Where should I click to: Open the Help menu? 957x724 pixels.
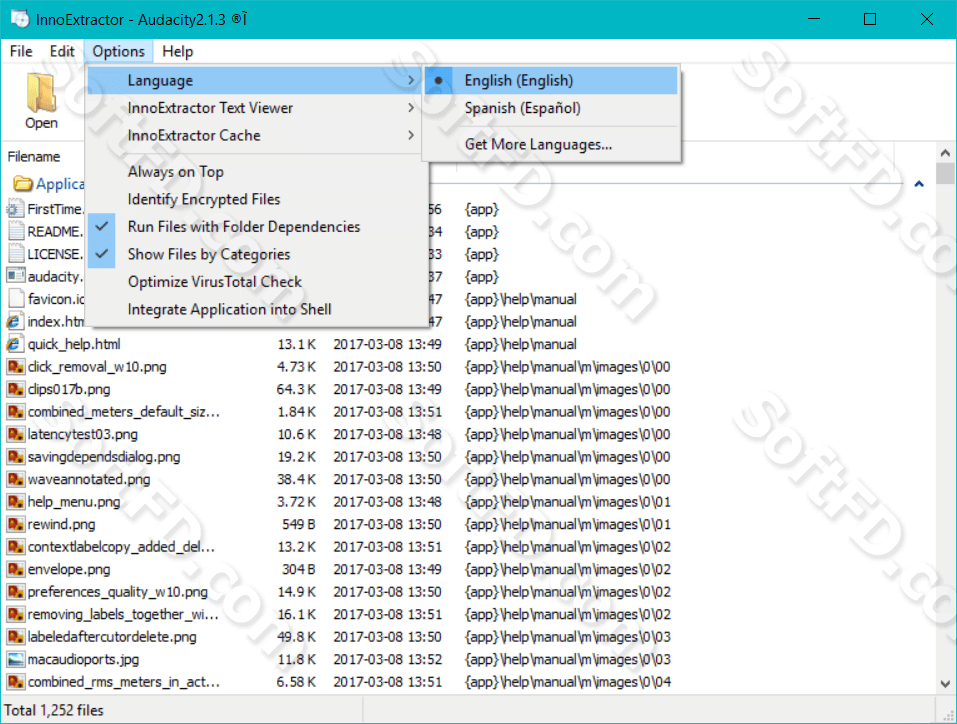[178, 51]
